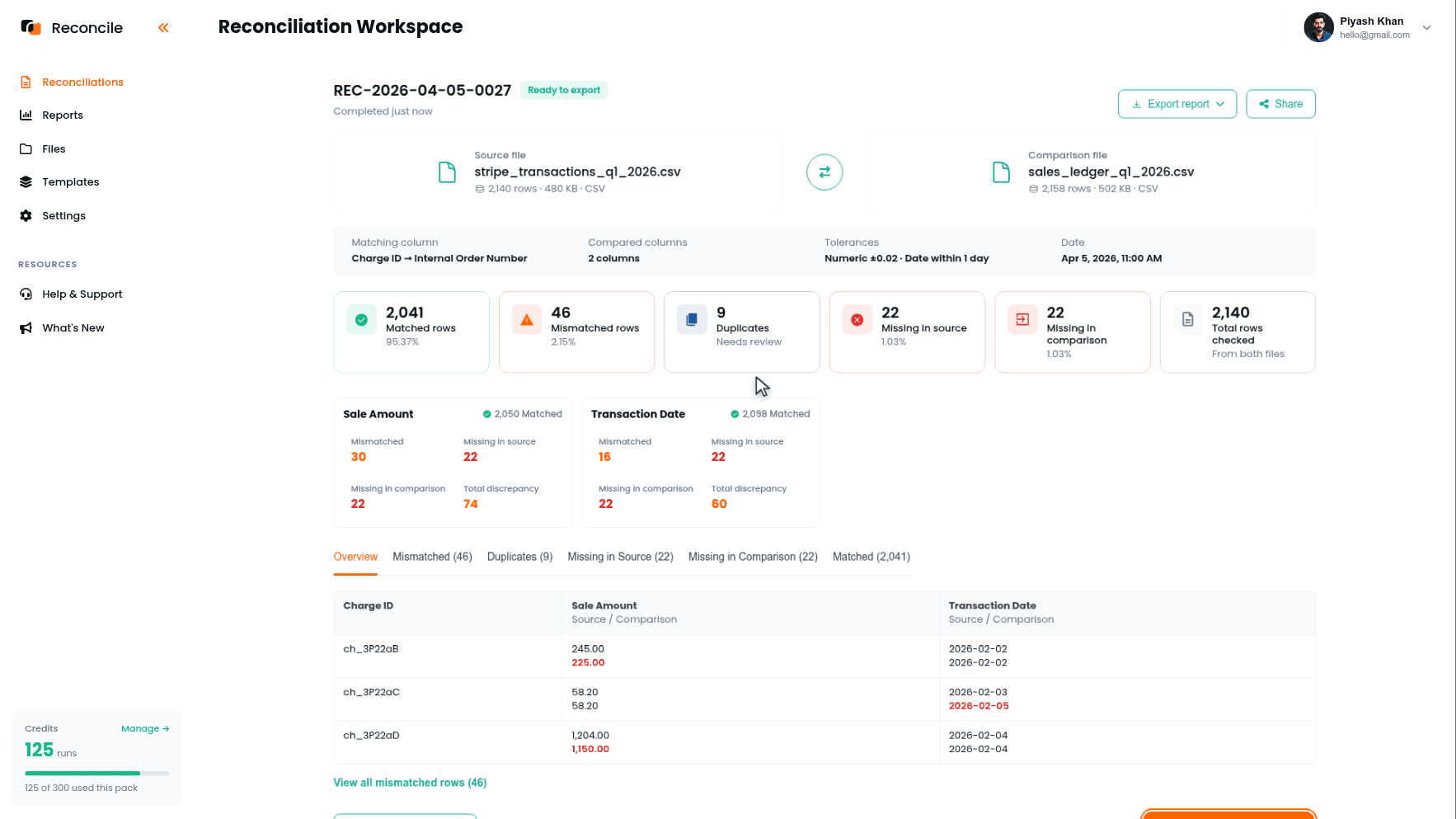Click source file name stripe_transactions_q1_2026.csv
Image resolution: width=1456 pixels, height=819 pixels.
(x=577, y=172)
